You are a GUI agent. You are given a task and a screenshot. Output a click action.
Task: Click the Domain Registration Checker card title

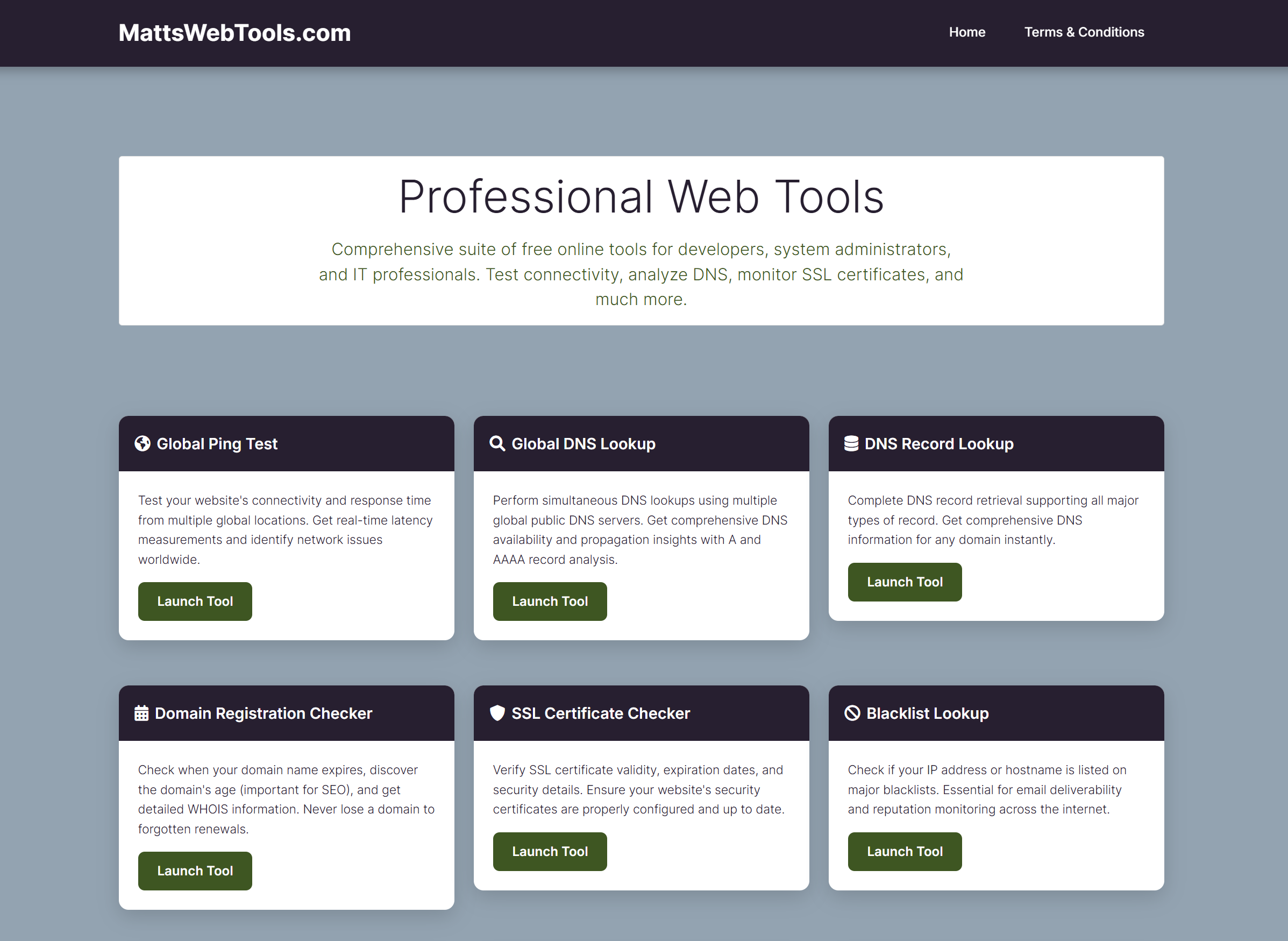263,713
